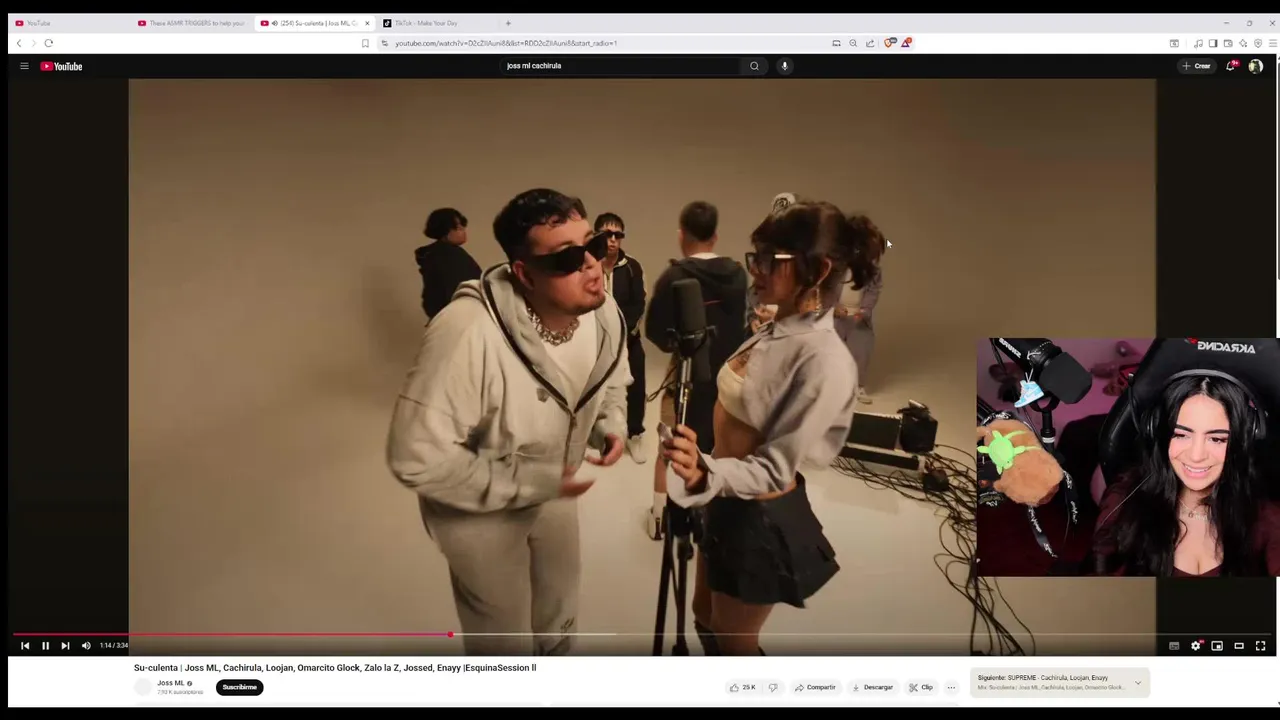This screenshot has height=720, width=1280.
Task: Switch to the 'These ASMR TRIGGERS' tab
Action: point(193,23)
